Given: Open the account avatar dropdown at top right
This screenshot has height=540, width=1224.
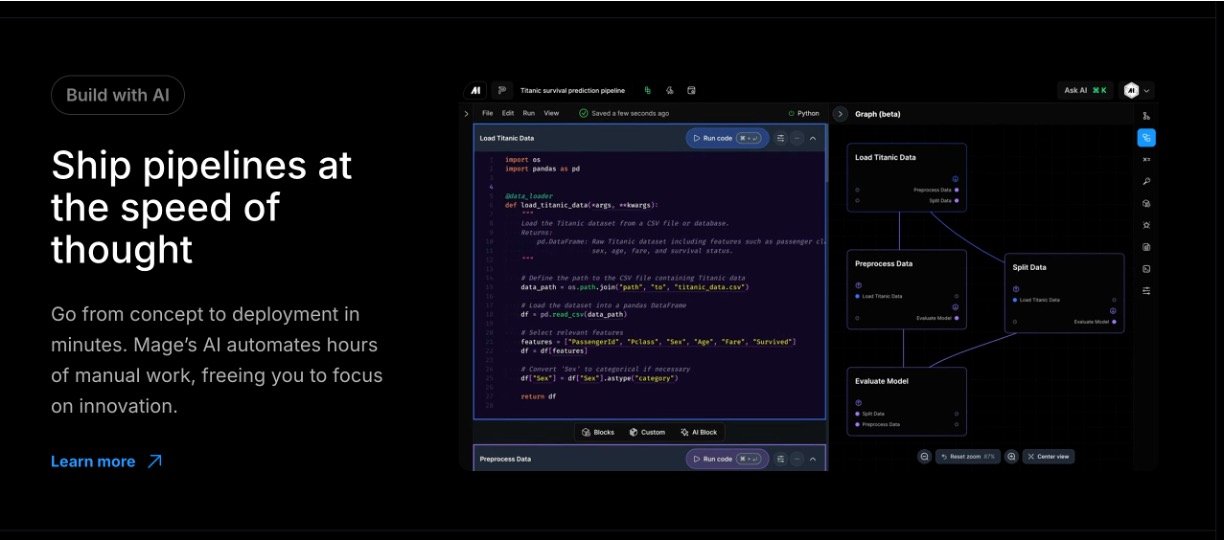Looking at the screenshot, I should click(x=1137, y=90).
